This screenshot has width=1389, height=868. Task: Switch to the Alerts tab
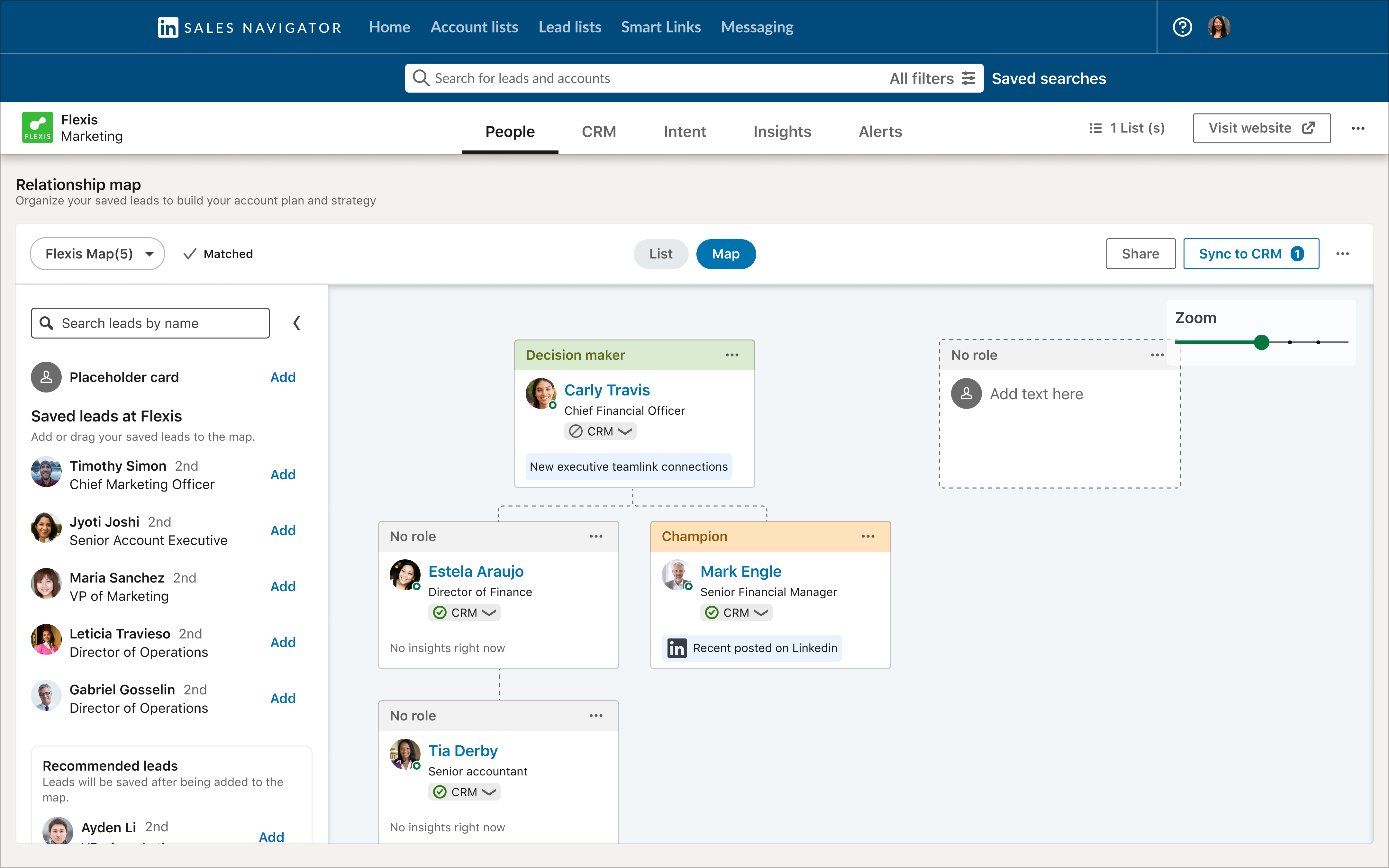click(880, 132)
